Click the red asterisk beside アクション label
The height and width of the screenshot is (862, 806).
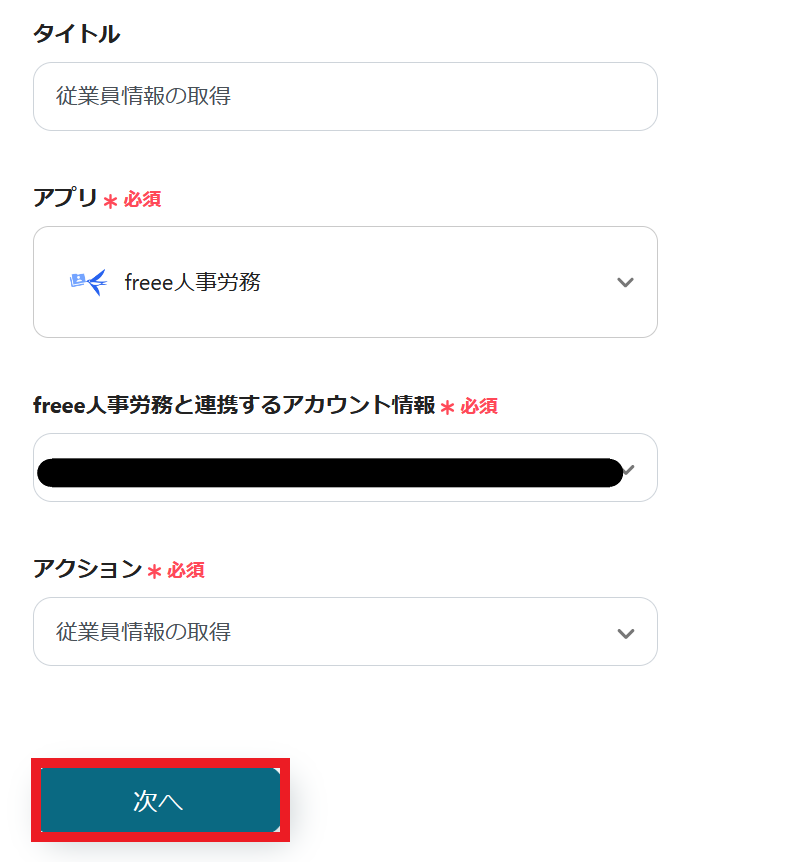[154, 572]
